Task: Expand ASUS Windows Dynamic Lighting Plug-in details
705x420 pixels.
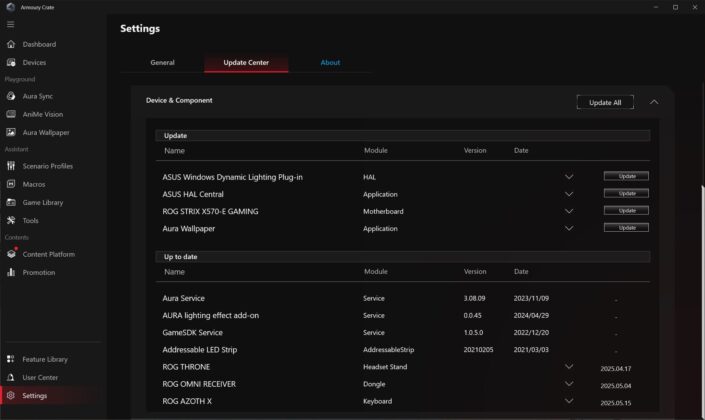Action: coord(569,177)
